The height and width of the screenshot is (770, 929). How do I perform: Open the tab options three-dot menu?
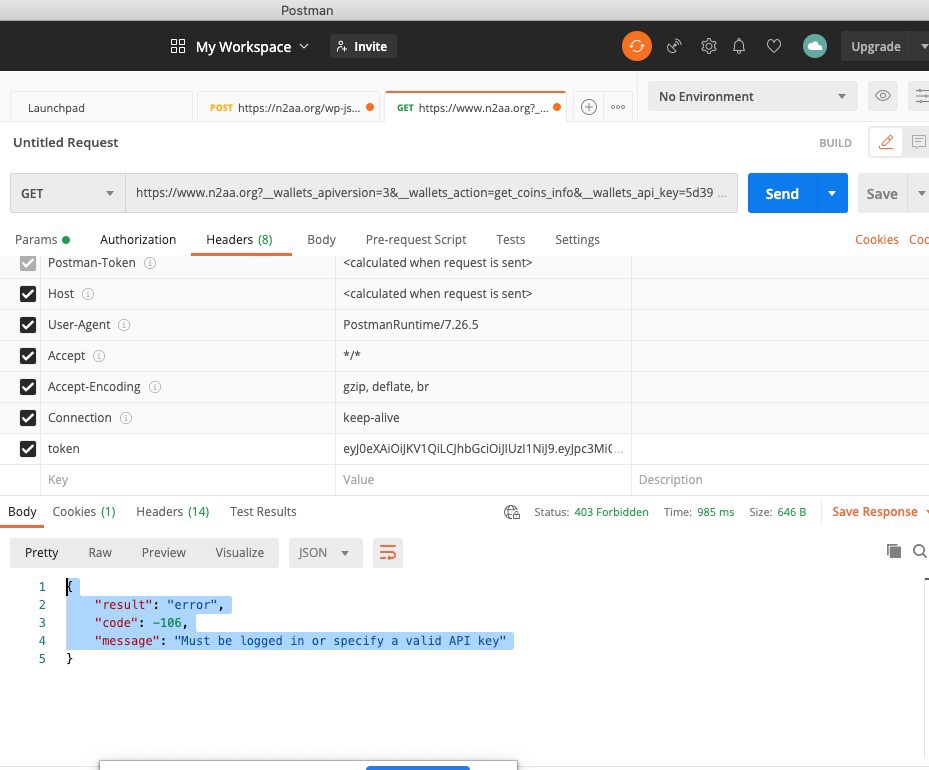[x=618, y=107]
